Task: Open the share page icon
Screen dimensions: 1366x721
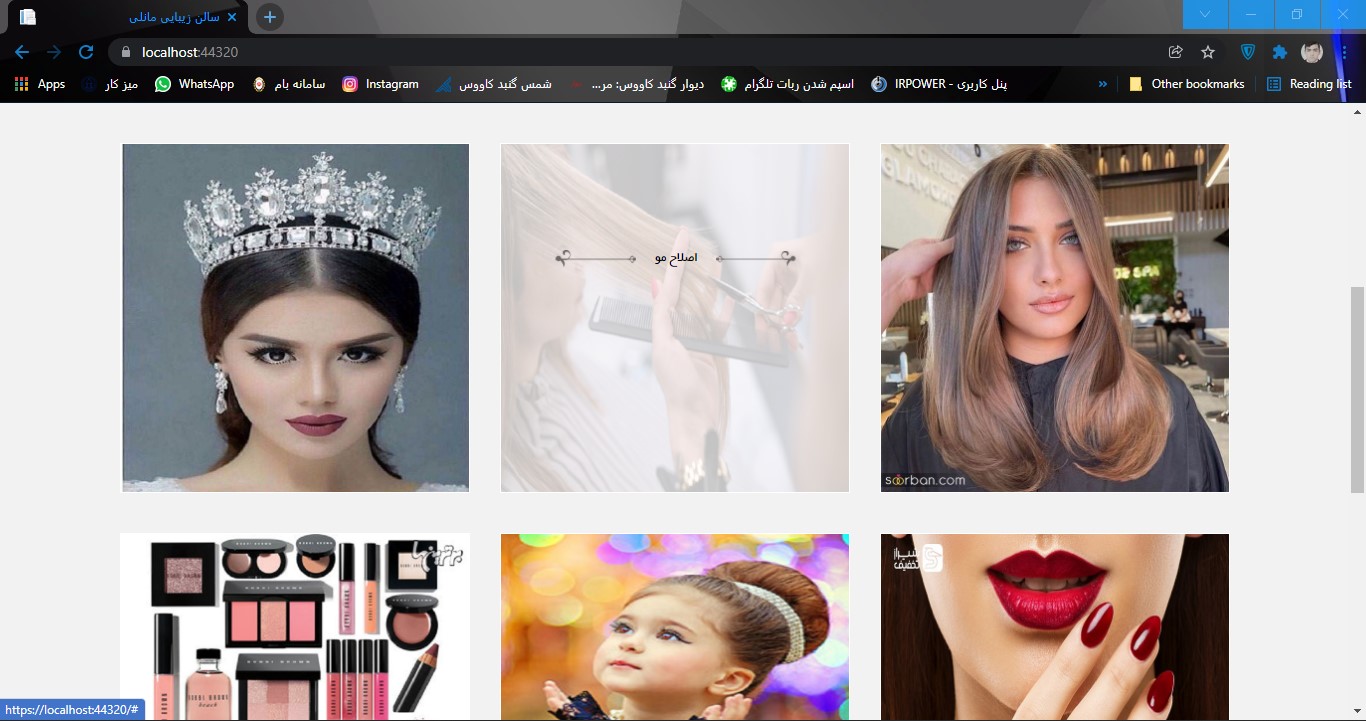Action: coord(1176,52)
